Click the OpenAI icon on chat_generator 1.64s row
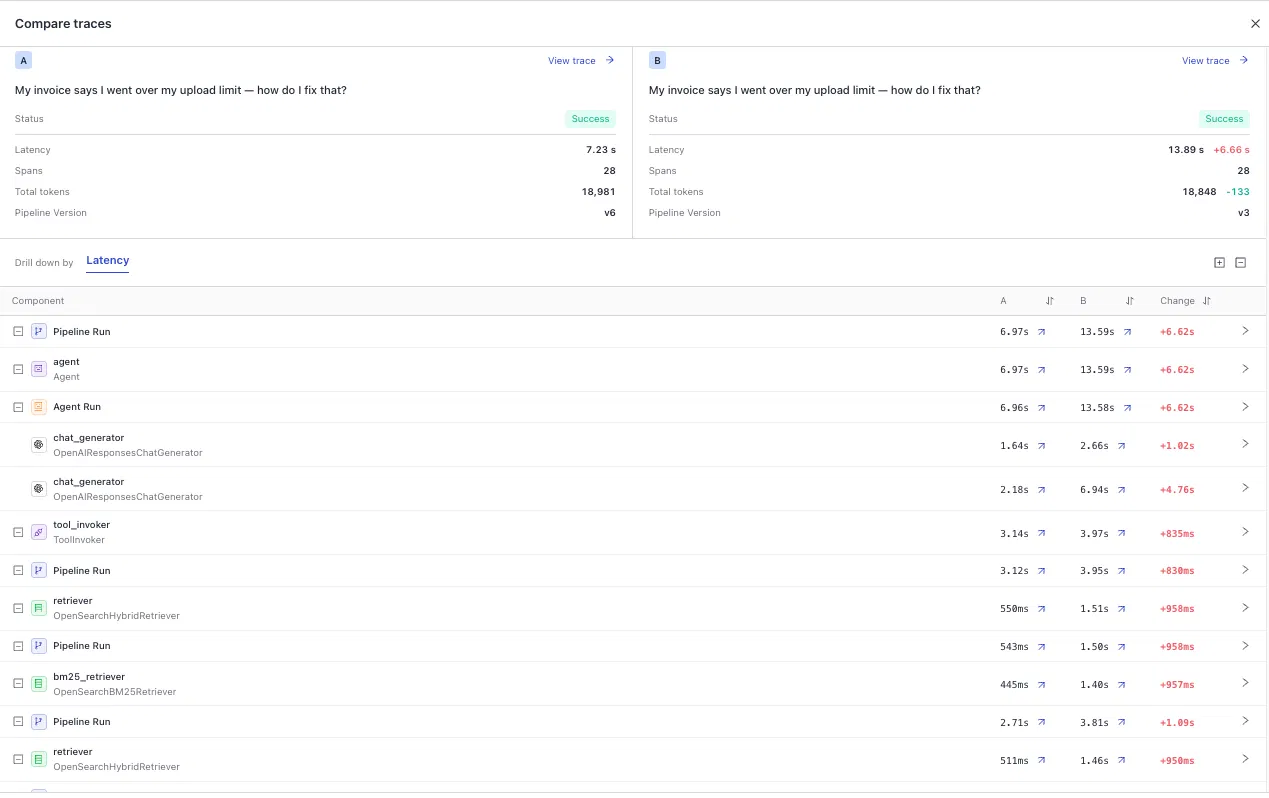Viewport: 1269px width, 798px height. (39, 445)
